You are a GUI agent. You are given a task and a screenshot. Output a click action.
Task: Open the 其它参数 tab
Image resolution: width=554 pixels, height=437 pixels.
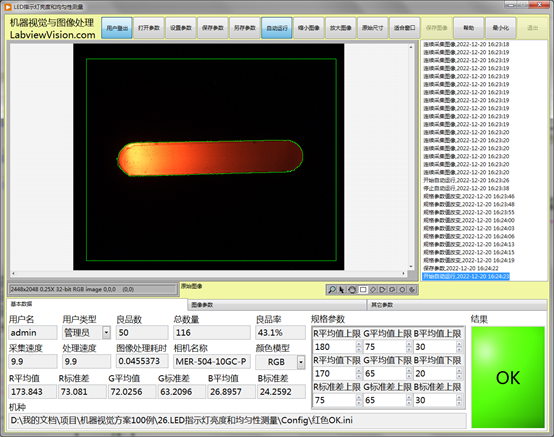(457, 305)
